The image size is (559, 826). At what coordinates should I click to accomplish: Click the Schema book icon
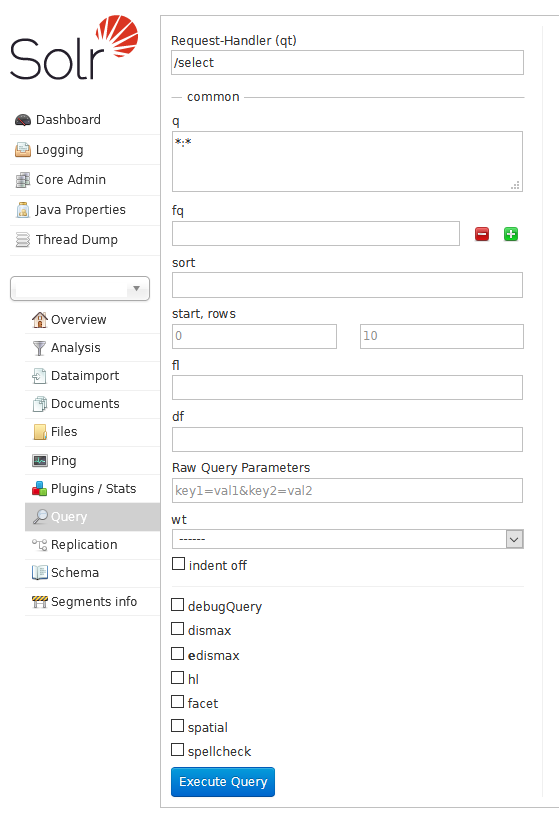tap(40, 573)
